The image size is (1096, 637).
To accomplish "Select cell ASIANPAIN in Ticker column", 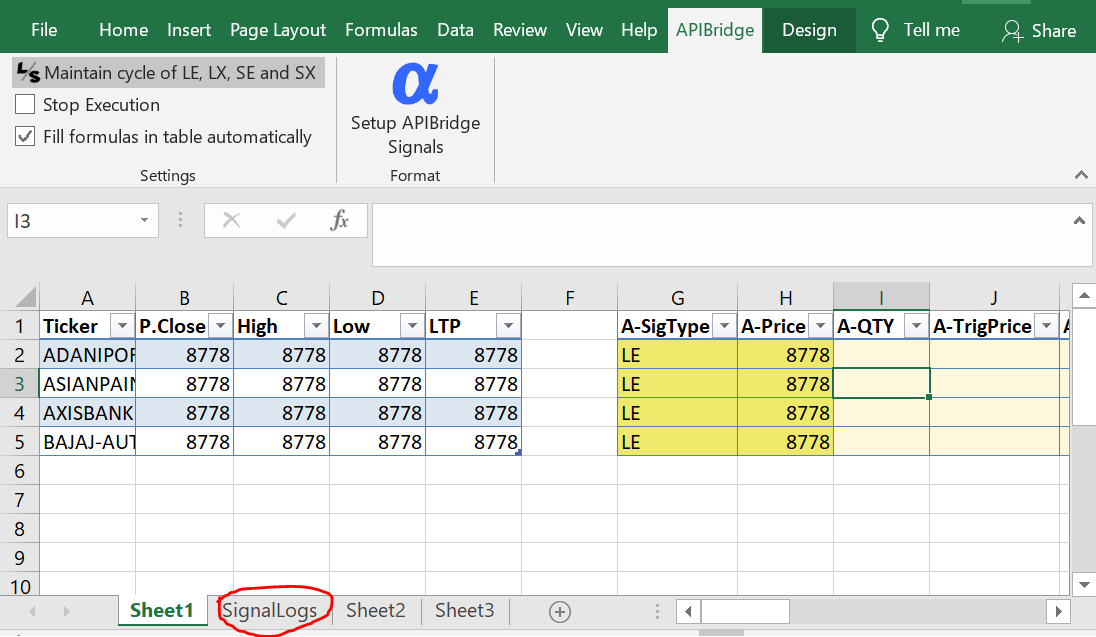I will 88,384.
